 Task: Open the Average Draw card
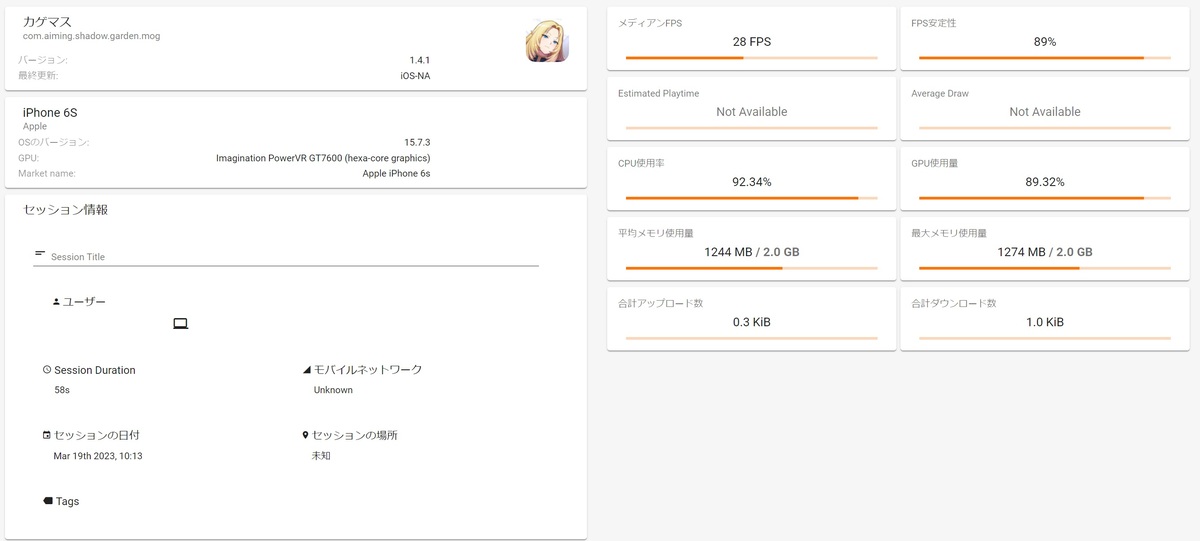point(1044,106)
